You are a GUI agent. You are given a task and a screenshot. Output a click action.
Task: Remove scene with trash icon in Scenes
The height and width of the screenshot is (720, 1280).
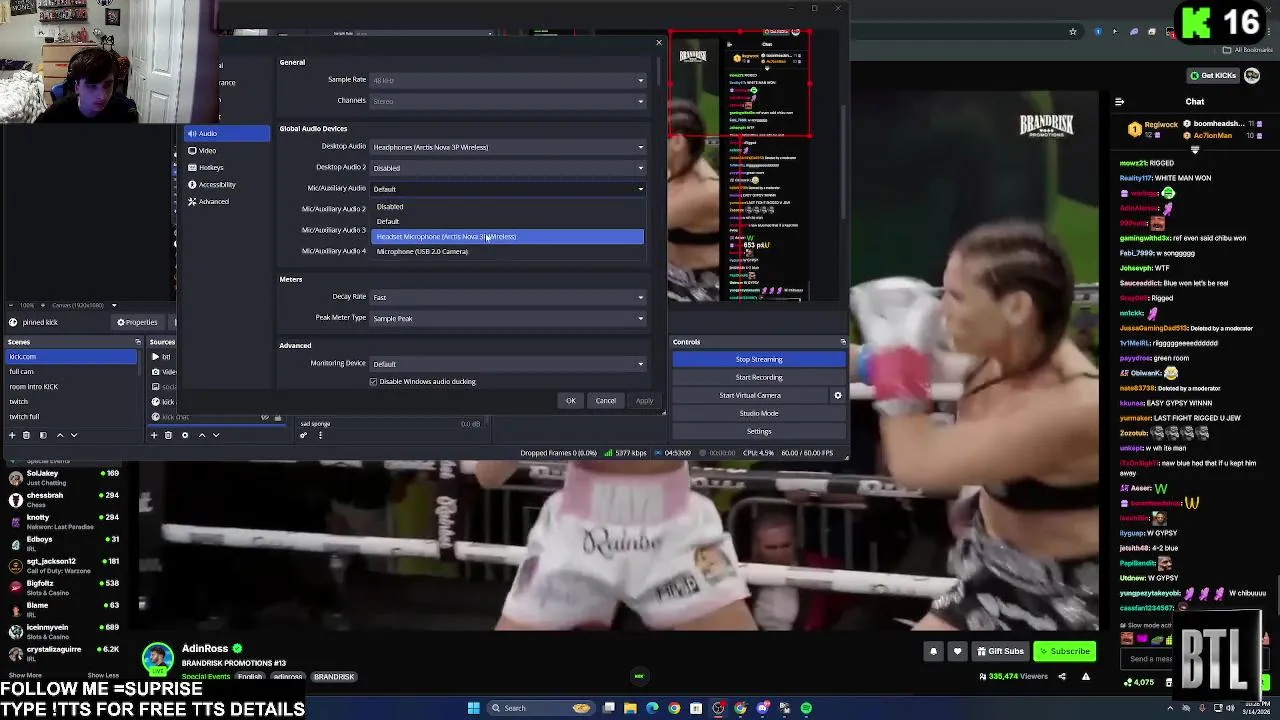tap(26, 435)
